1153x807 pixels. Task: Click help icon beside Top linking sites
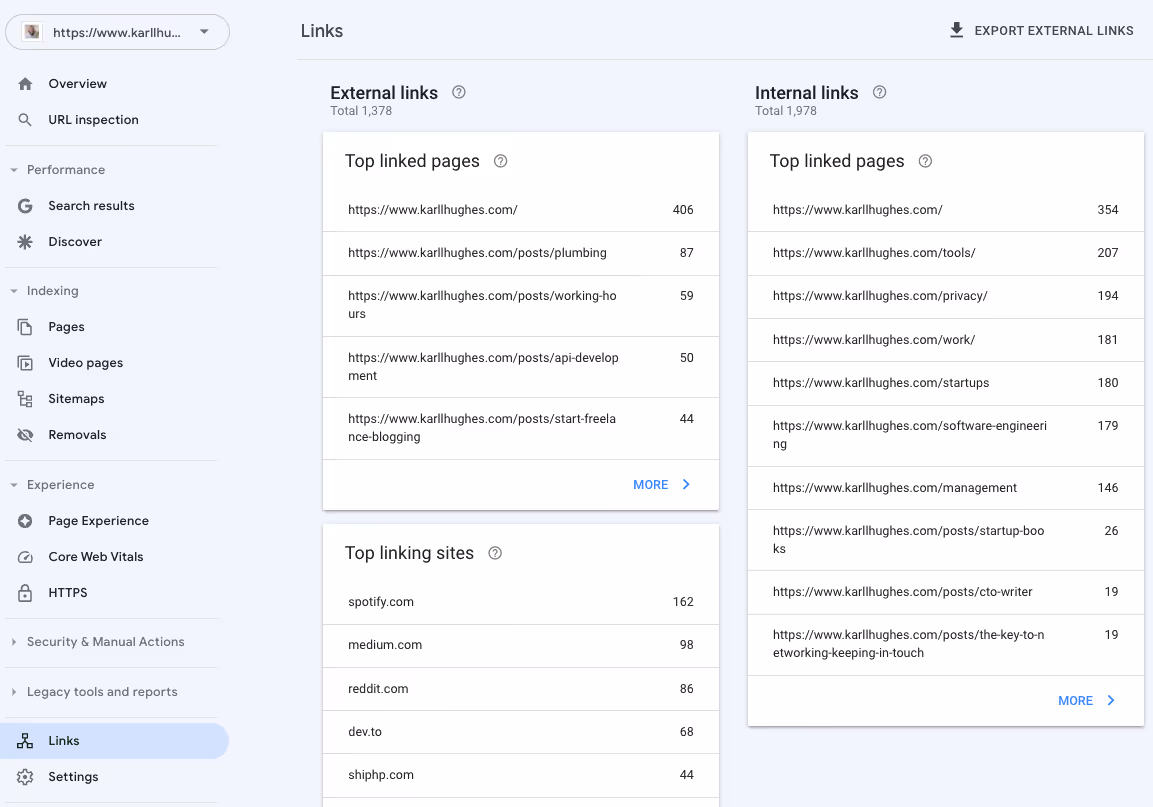pos(496,553)
